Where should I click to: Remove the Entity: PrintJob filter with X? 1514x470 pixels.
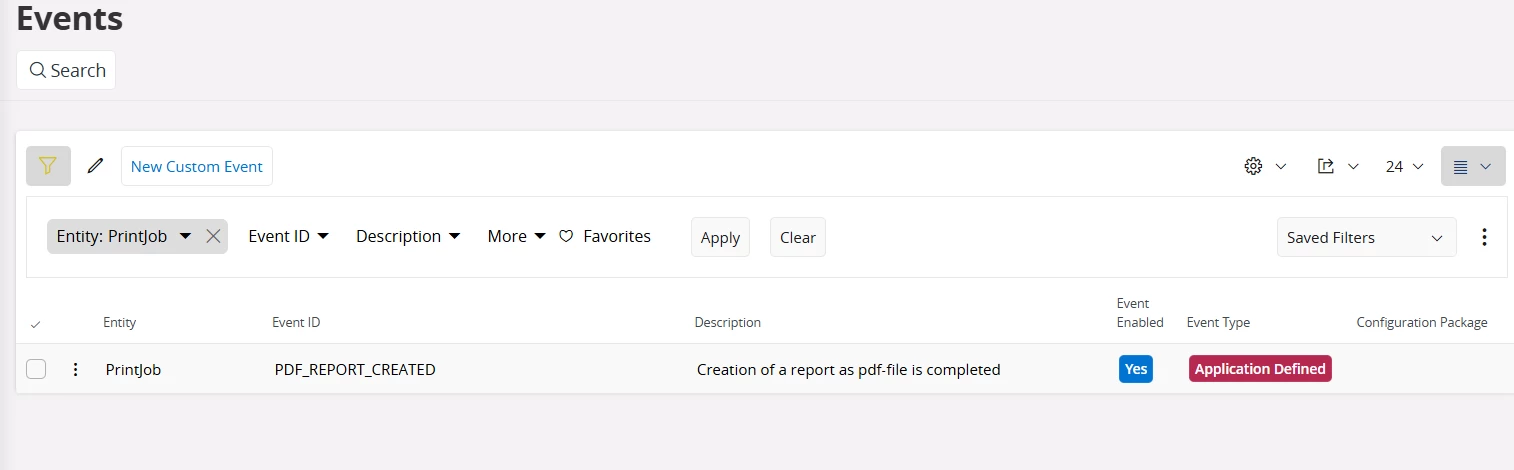coord(213,236)
